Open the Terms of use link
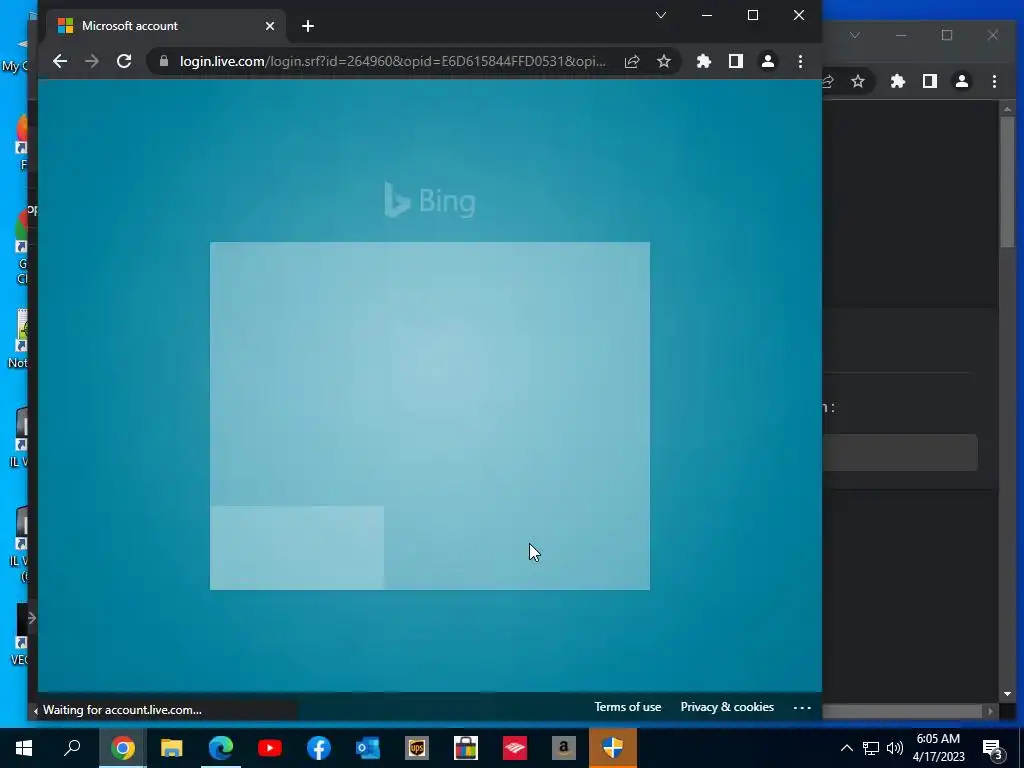The height and width of the screenshot is (768, 1024). pyautogui.click(x=628, y=707)
